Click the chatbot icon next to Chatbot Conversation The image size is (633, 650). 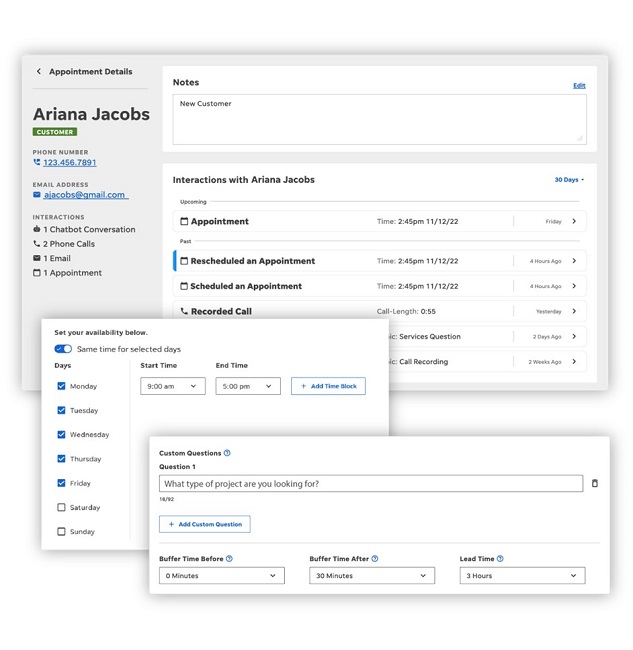[37, 229]
